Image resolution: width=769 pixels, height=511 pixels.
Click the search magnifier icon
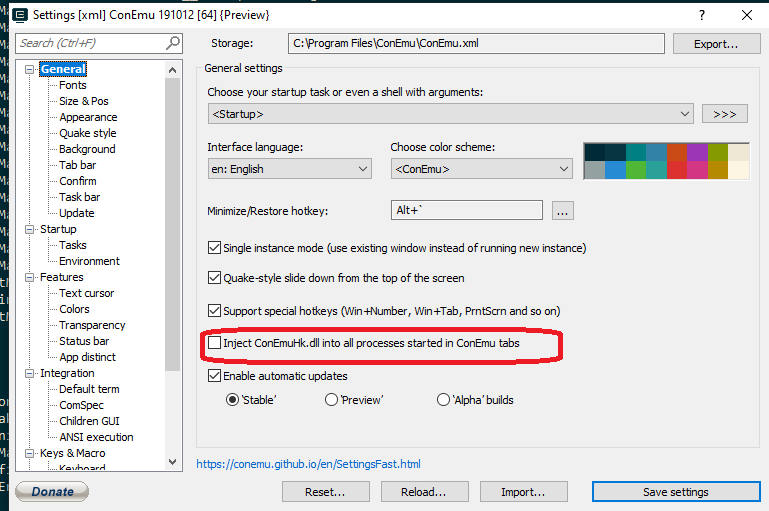tap(173, 43)
